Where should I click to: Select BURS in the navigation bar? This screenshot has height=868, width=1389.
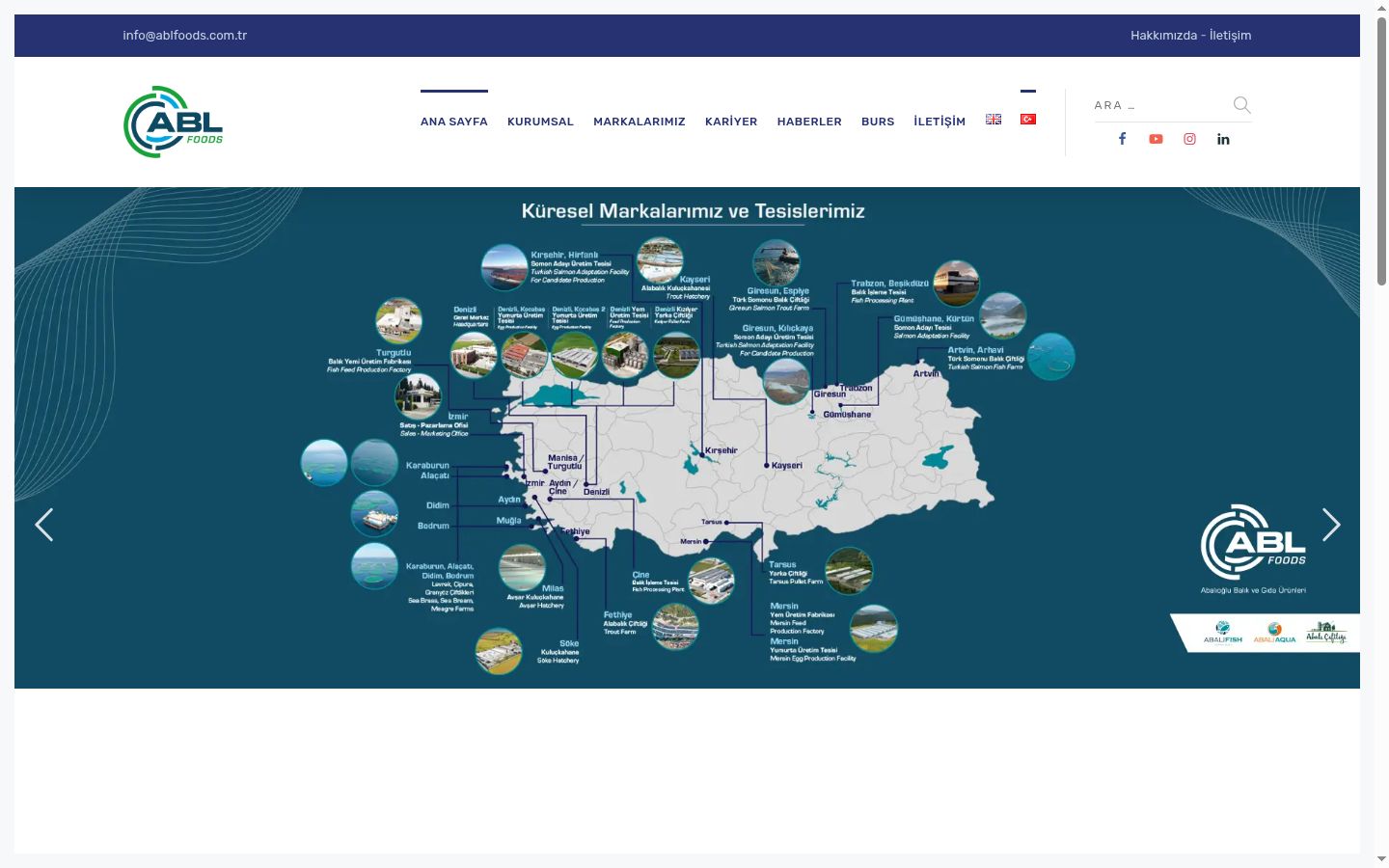pos(878,122)
